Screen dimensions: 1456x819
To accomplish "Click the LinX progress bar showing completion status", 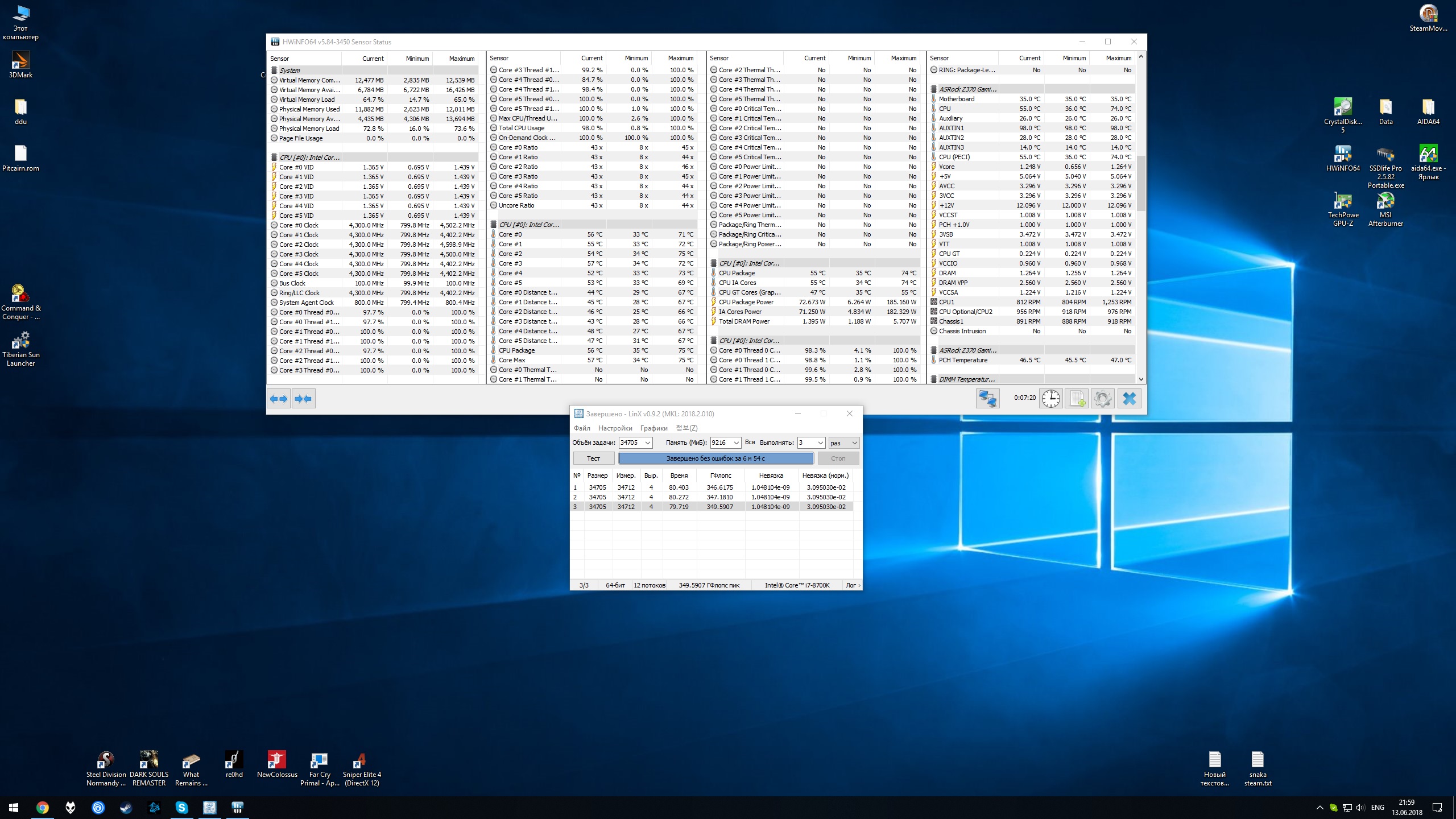I will pos(715,458).
